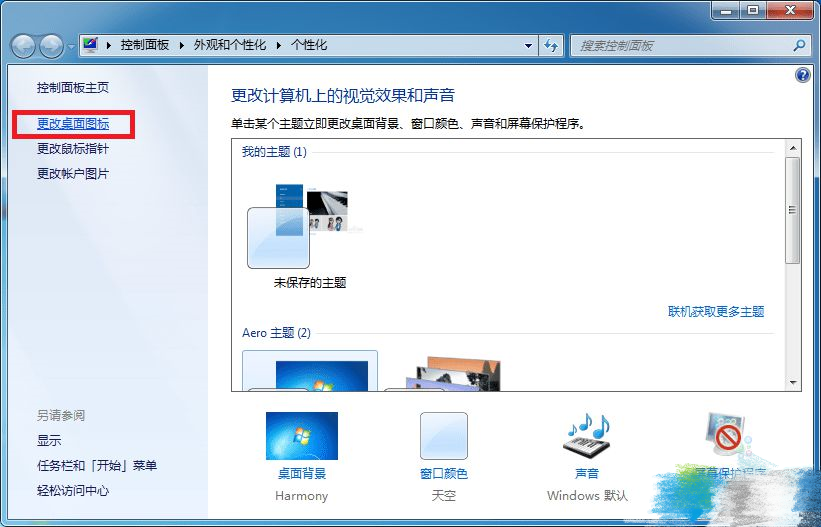Expand the address bar history dropdown
The height and width of the screenshot is (527, 821).
528,46
